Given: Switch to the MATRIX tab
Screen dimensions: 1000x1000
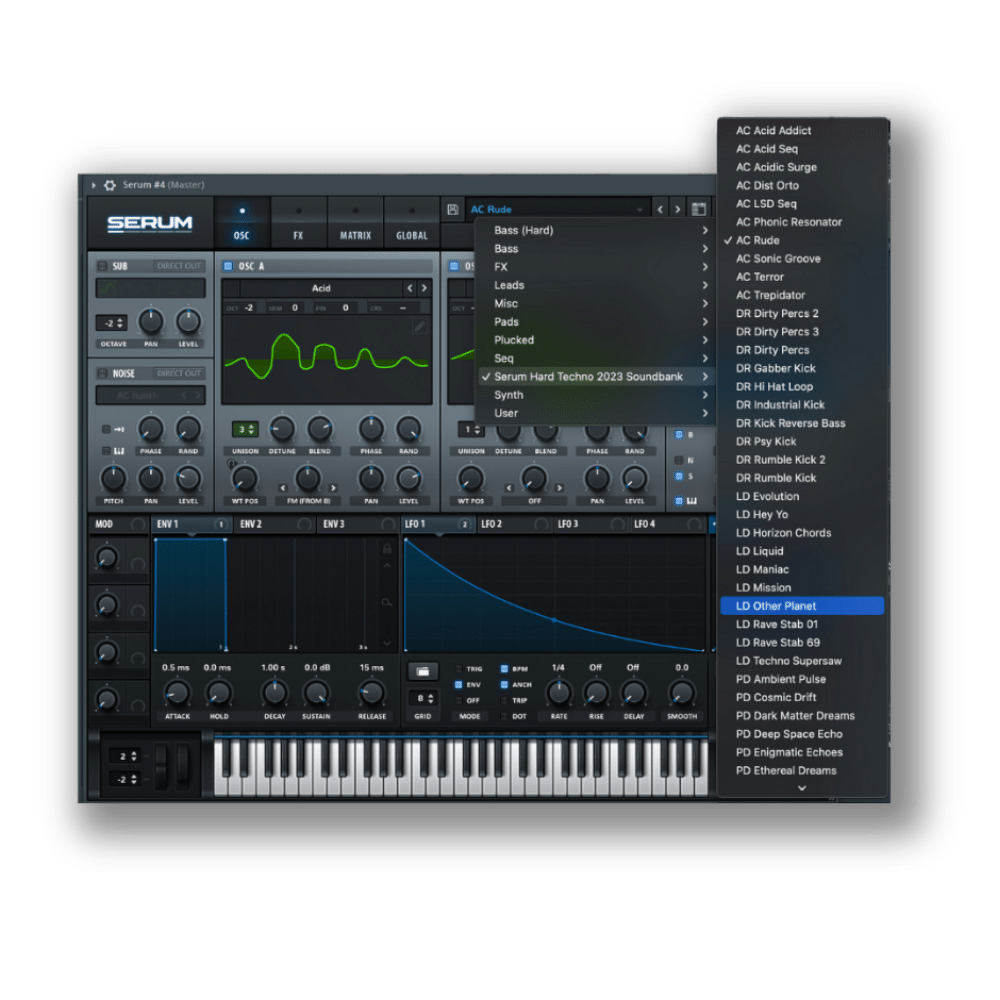Looking at the screenshot, I should click(x=355, y=224).
